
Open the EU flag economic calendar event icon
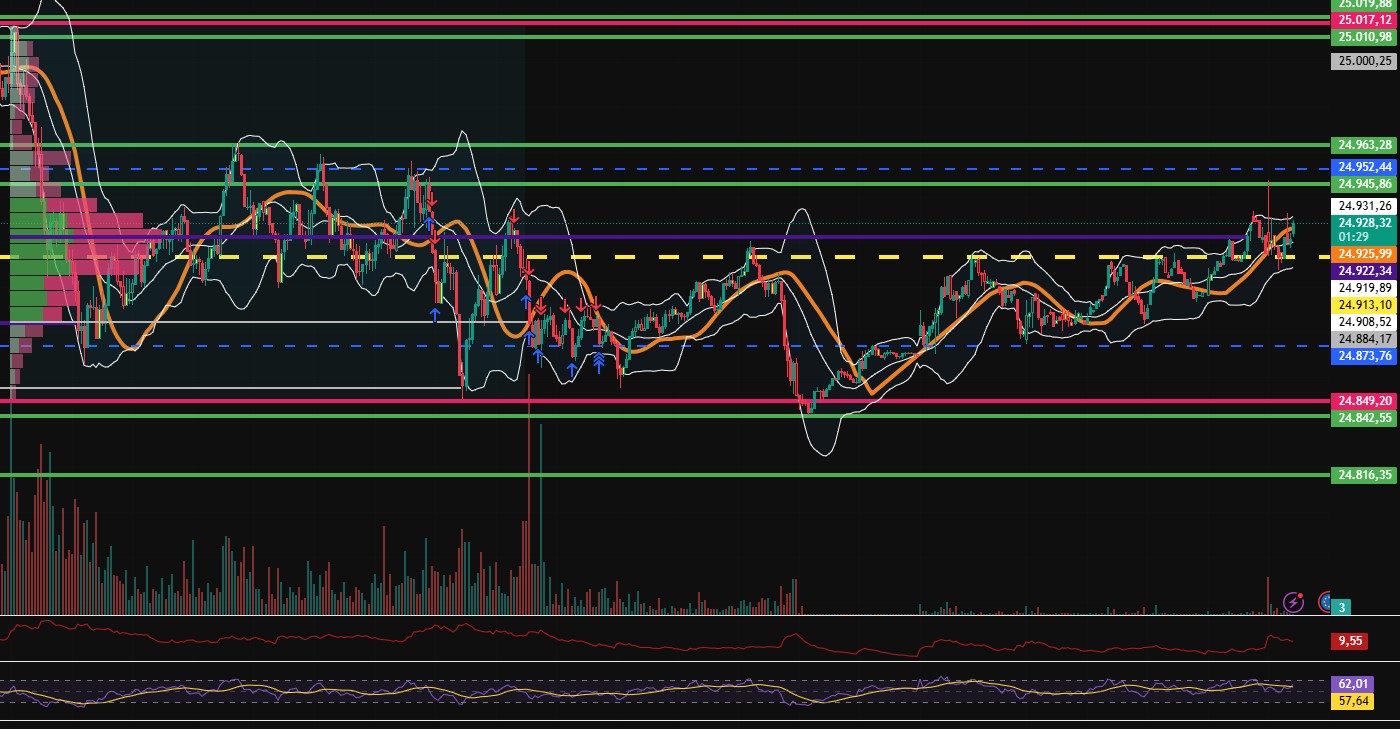coord(1326,602)
